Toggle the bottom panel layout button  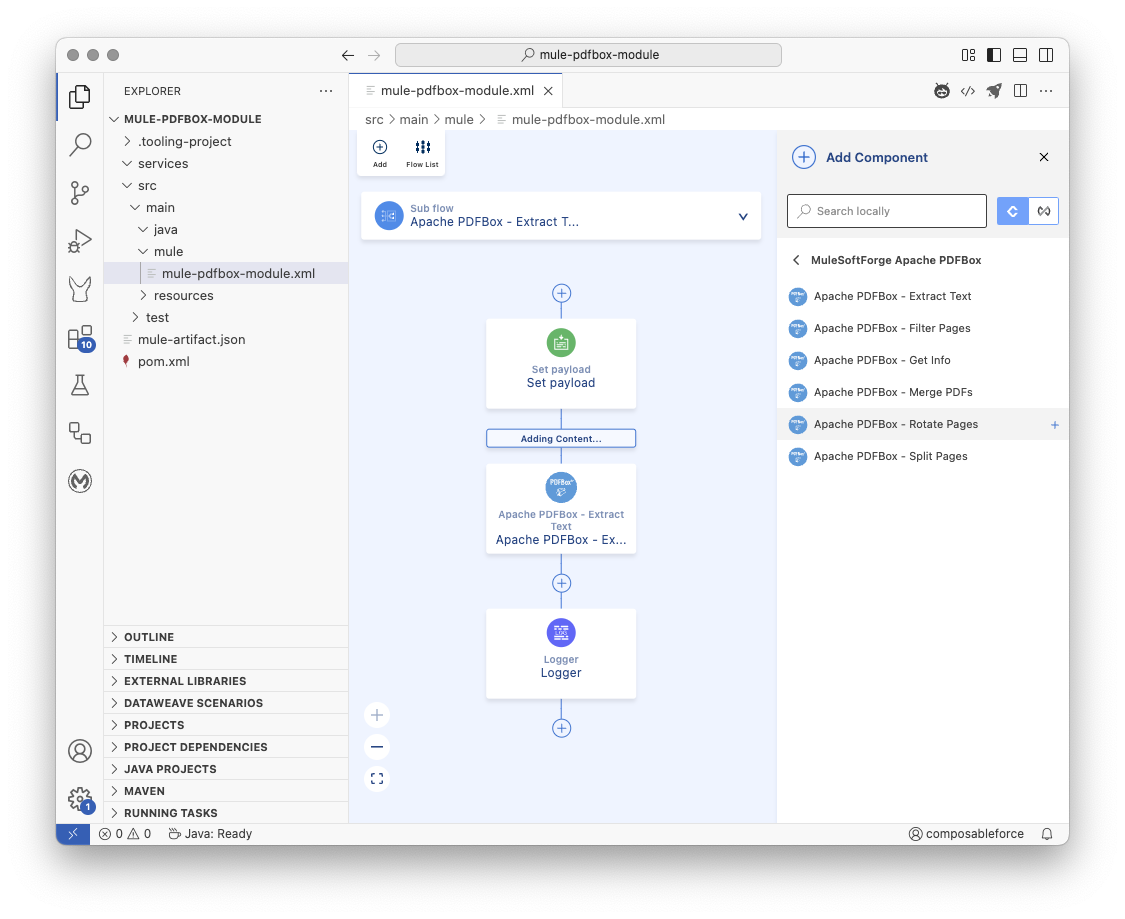[x=1020, y=55]
